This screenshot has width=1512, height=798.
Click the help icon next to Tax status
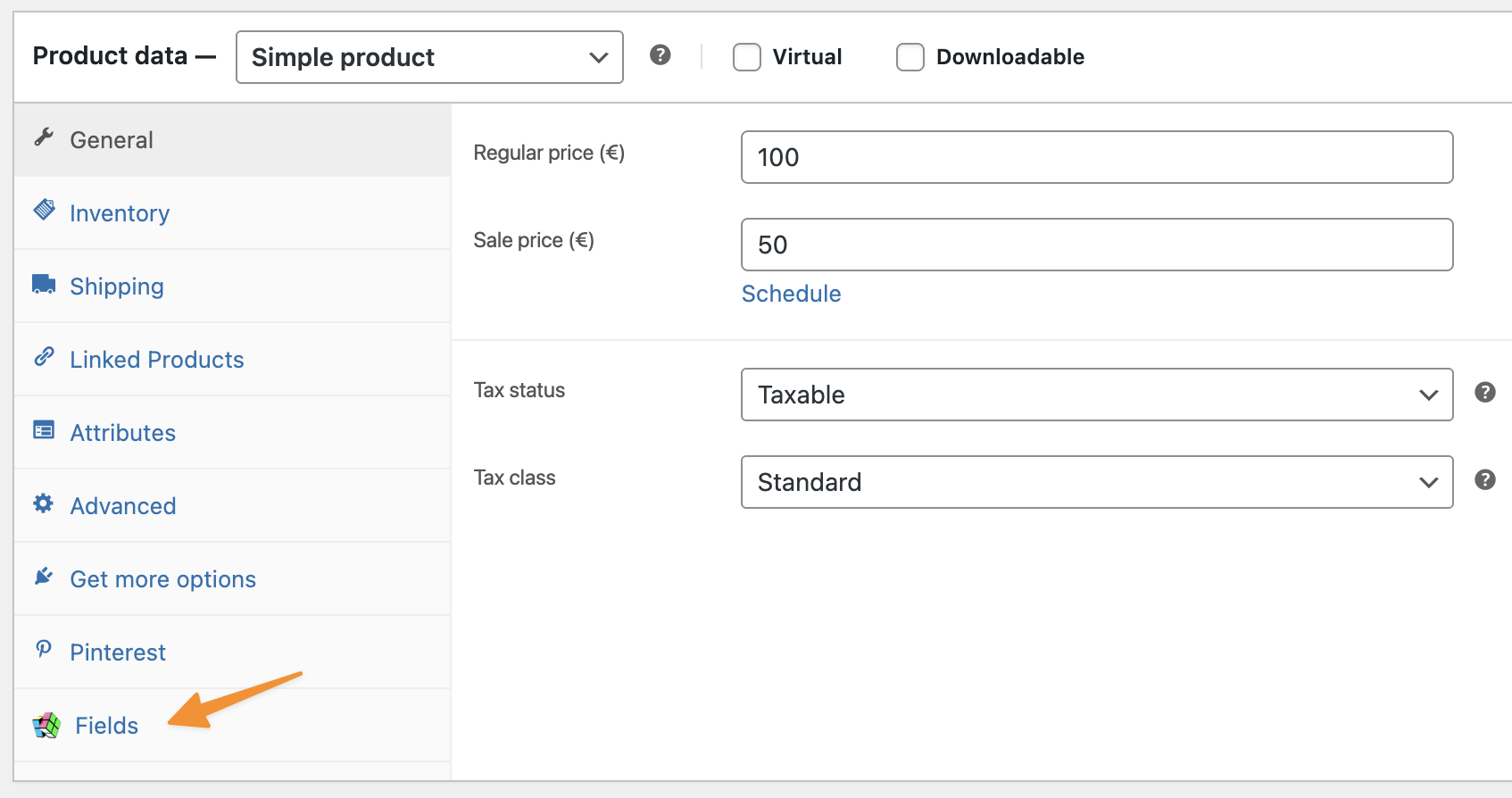[x=1484, y=392]
